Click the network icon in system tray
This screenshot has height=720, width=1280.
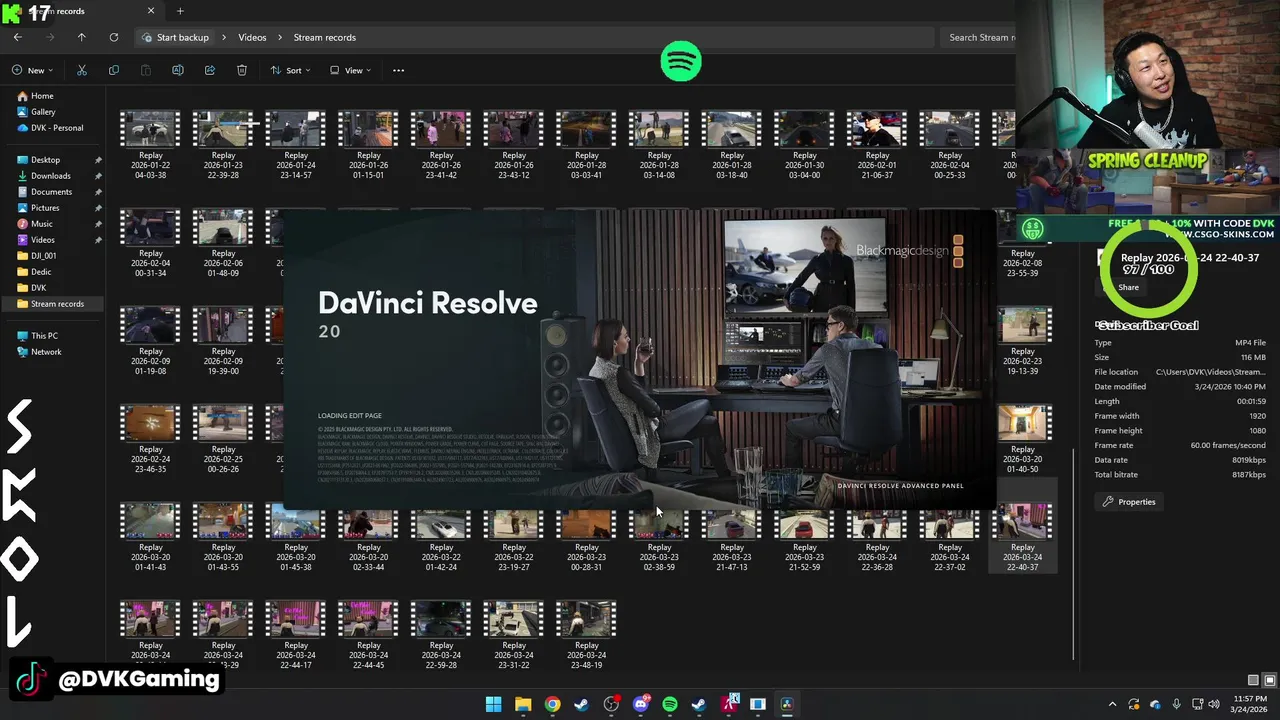pyautogui.click(x=1199, y=705)
